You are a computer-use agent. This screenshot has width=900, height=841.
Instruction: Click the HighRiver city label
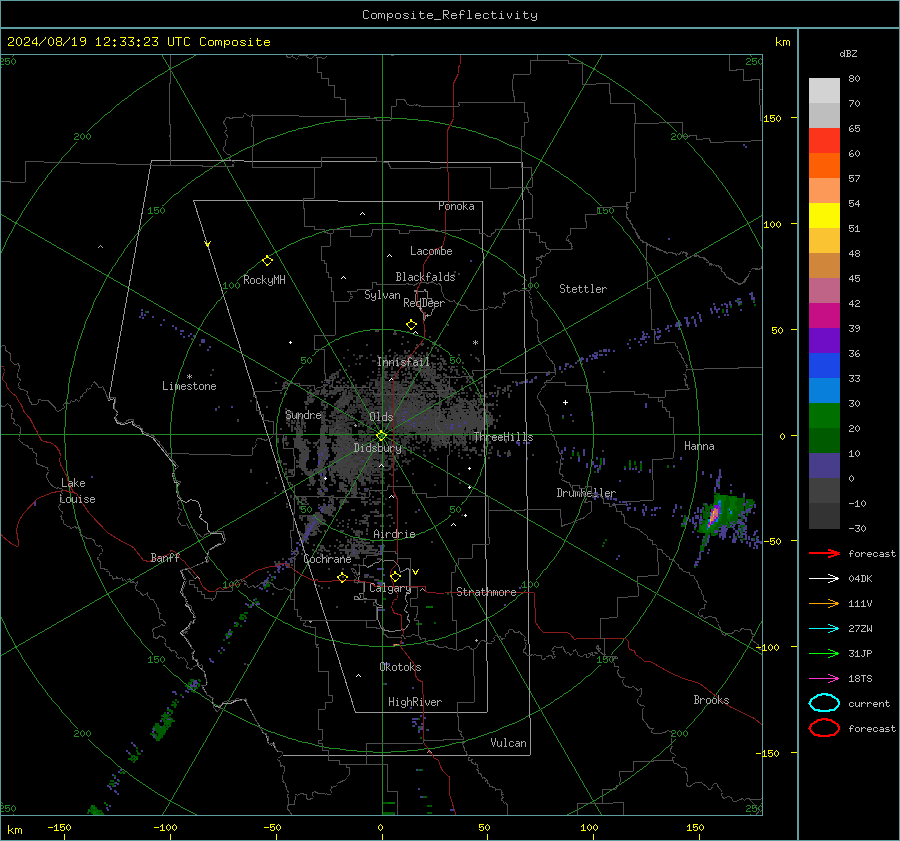point(415,702)
